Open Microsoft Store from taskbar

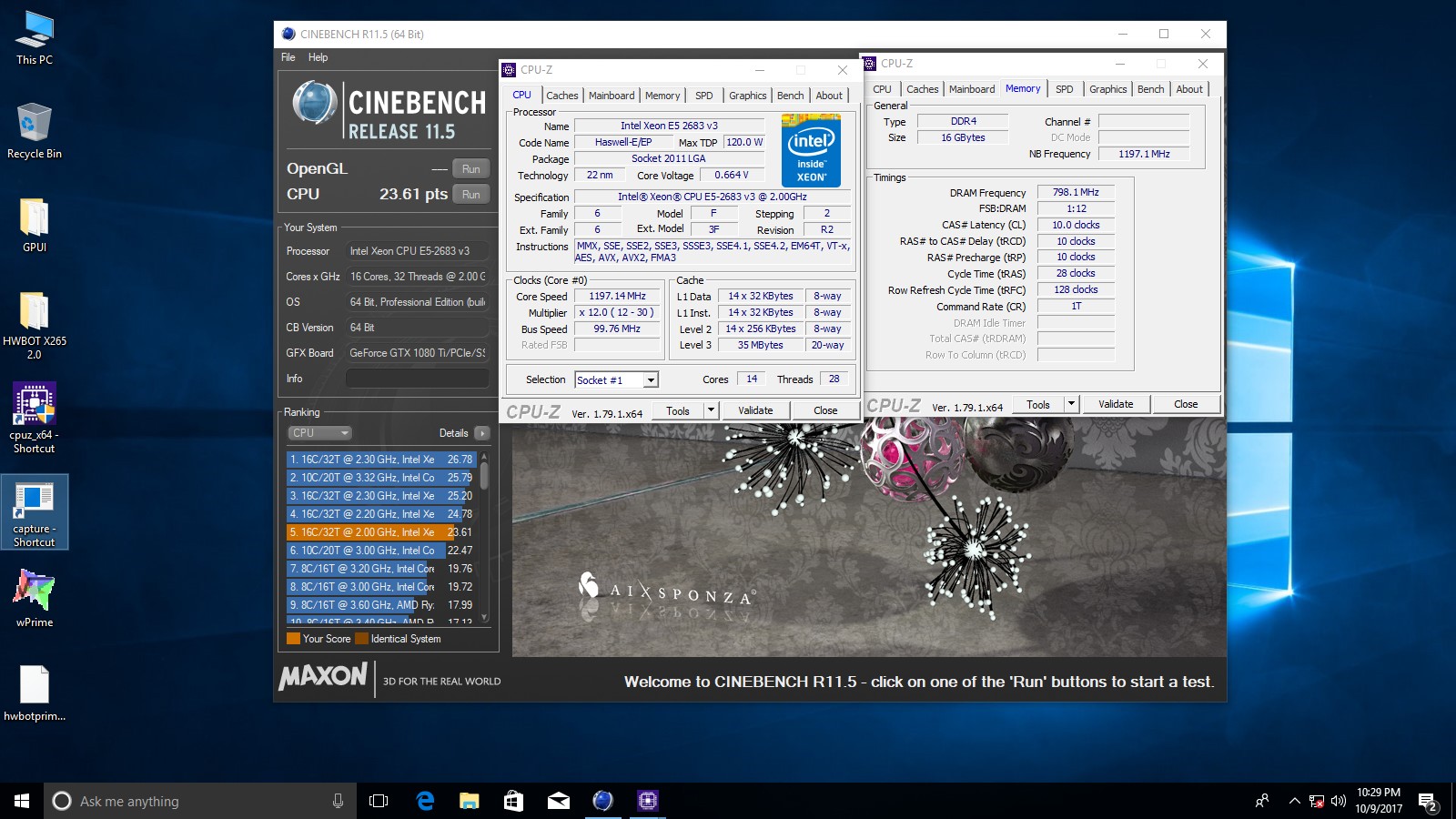click(x=514, y=801)
